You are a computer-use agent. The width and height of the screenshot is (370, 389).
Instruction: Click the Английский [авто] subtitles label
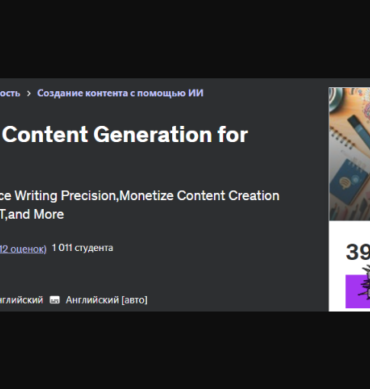(x=106, y=300)
